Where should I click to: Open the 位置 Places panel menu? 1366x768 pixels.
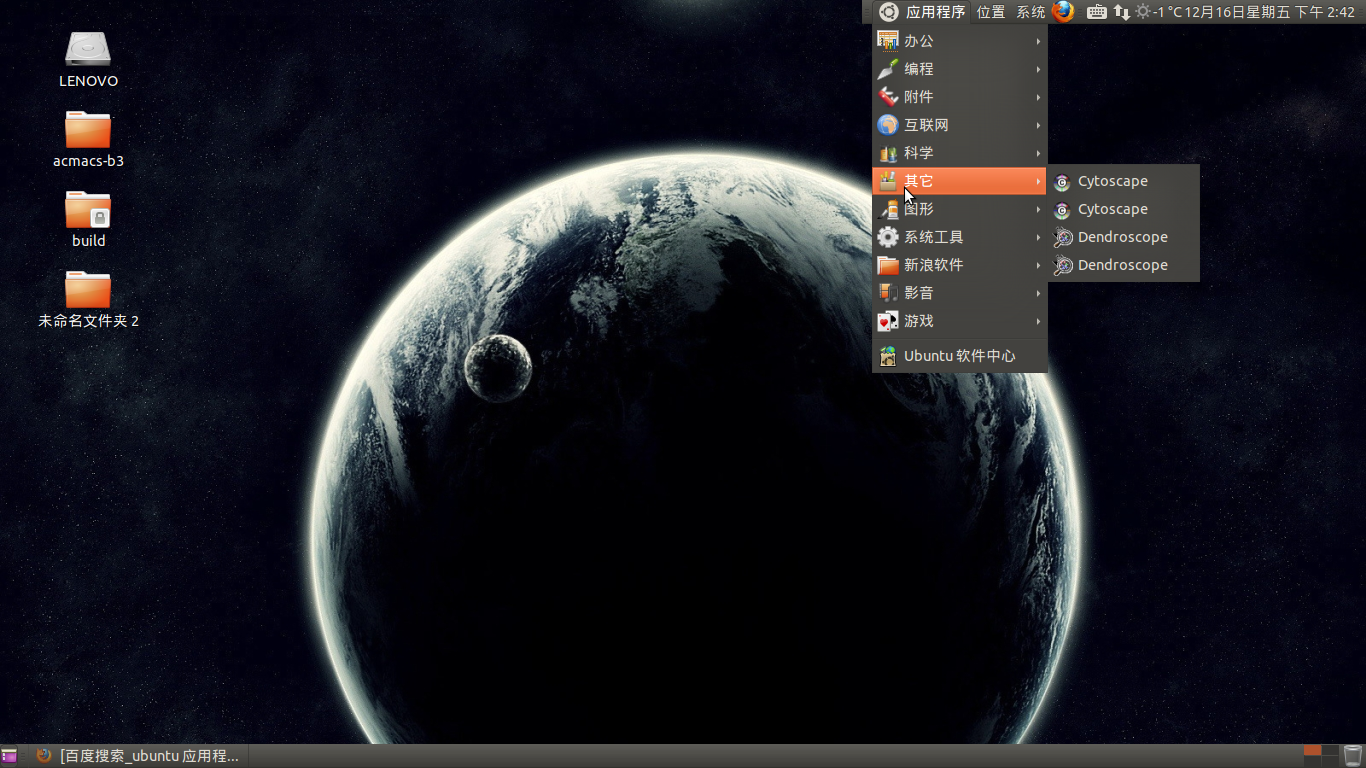click(991, 12)
